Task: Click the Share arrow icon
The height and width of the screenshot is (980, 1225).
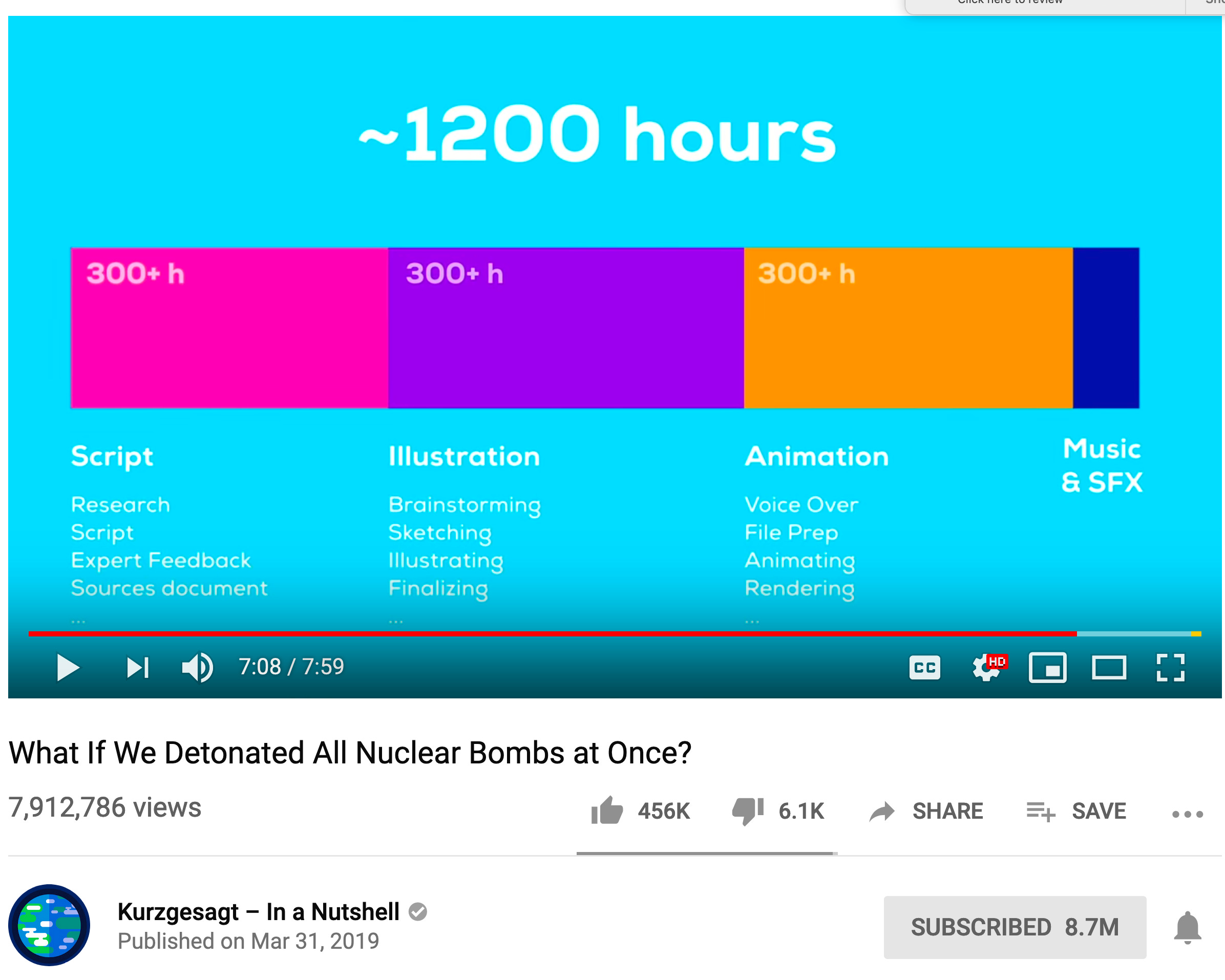Action: (x=882, y=811)
